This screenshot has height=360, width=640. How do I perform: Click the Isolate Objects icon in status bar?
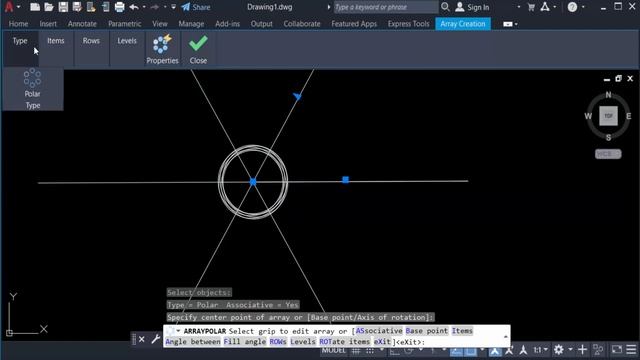598,350
